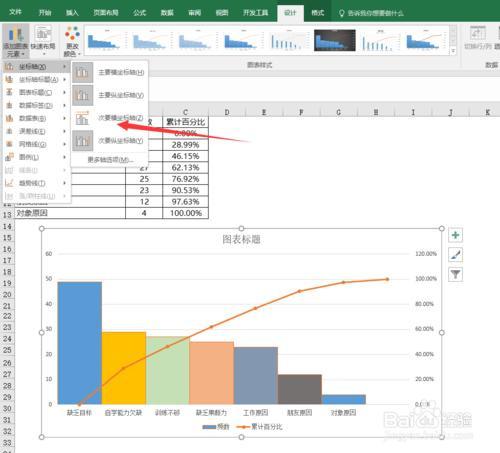Open More Axis Options (更多轴选项)
500x453 pixels.
(110, 160)
